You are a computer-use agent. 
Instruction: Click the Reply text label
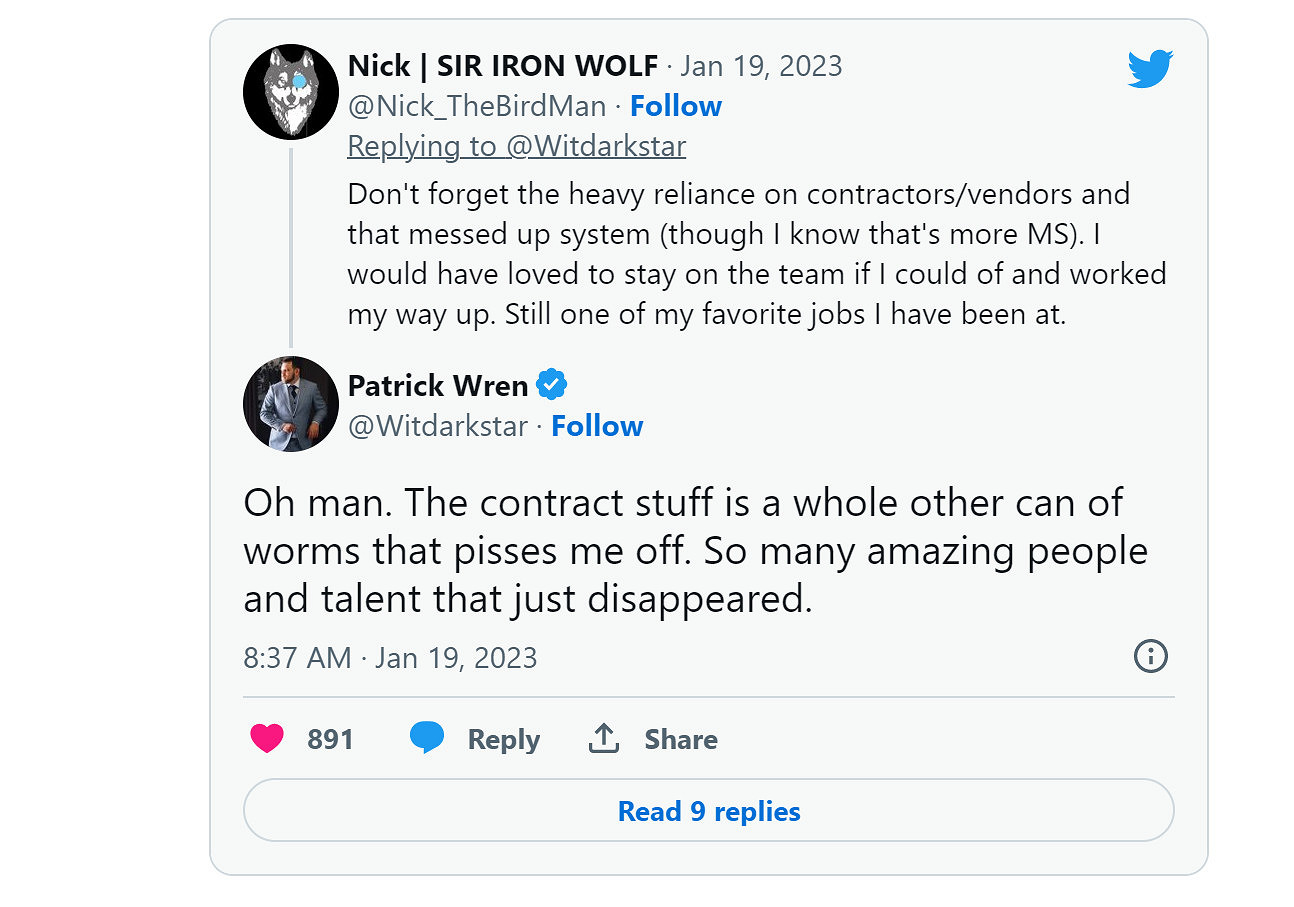(503, 740)
